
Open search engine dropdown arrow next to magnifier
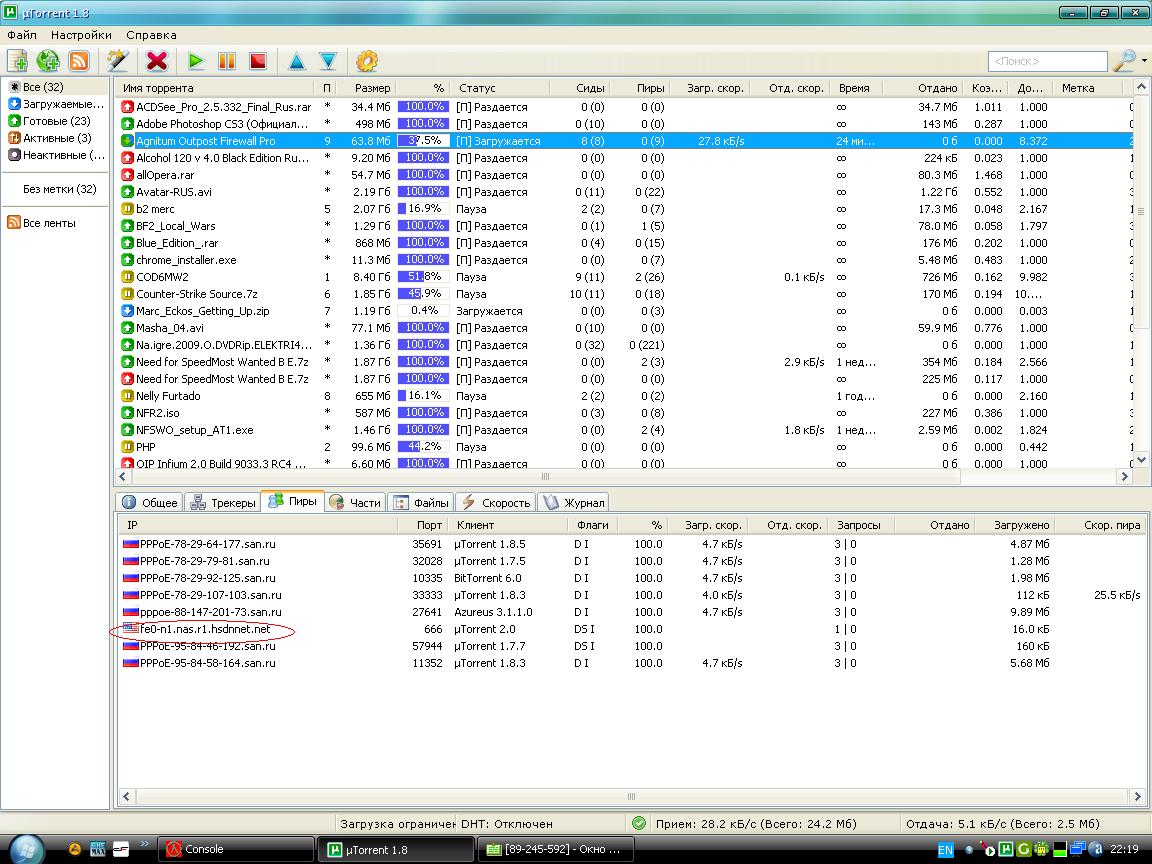click(1144, 61)
